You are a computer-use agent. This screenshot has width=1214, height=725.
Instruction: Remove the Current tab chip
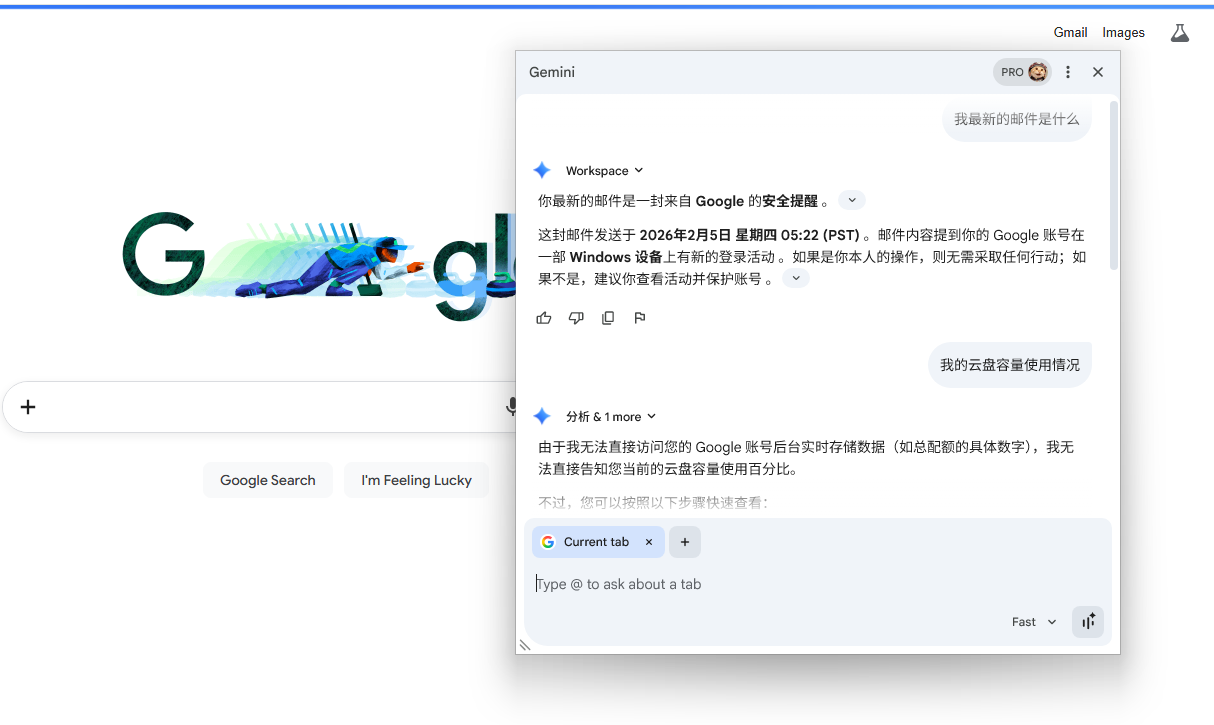coord(649,542)
